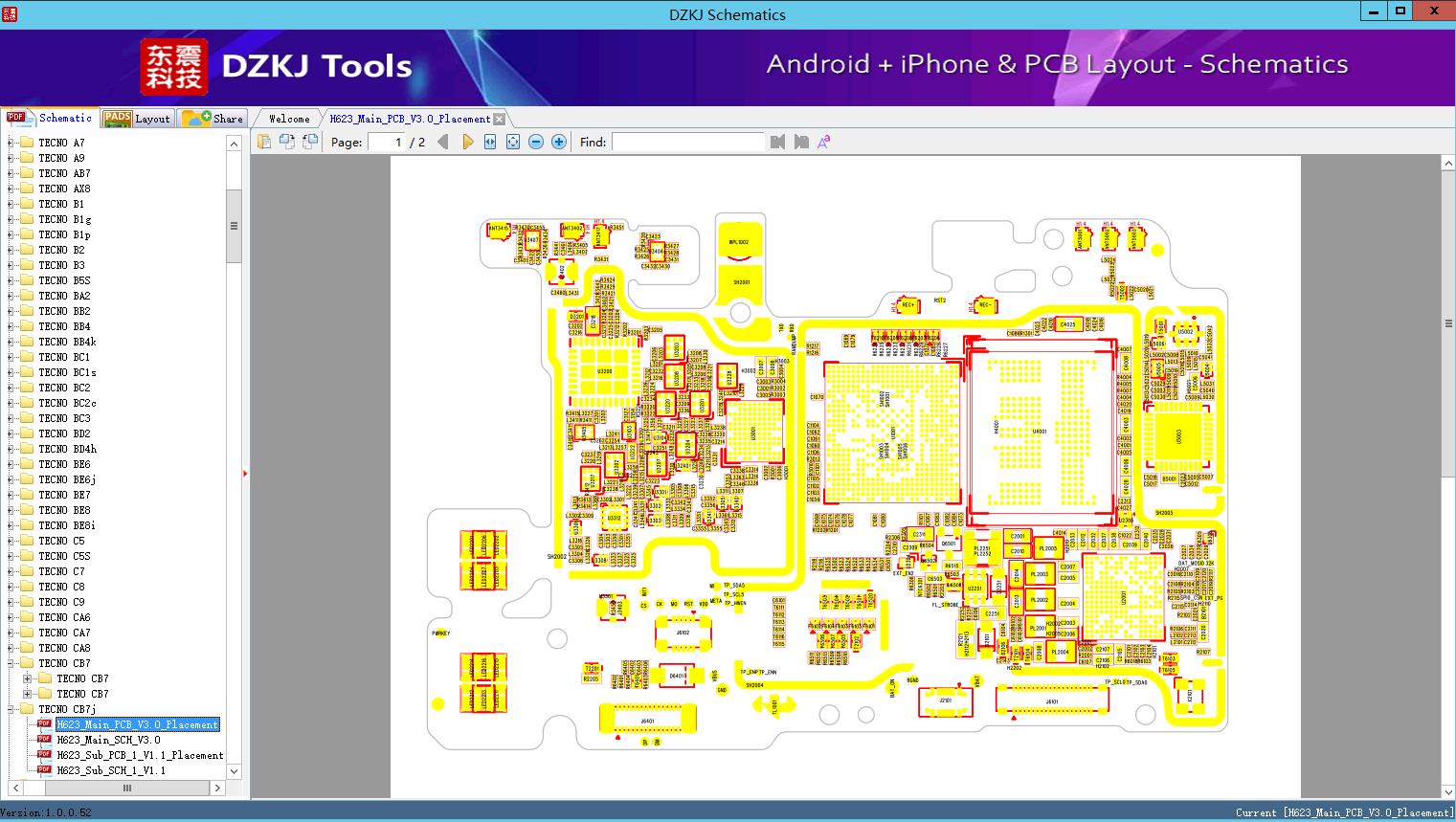Select the TECNO BA2 tree item
This screenshot has width=1456, height=822.
[x=64, y=296]
